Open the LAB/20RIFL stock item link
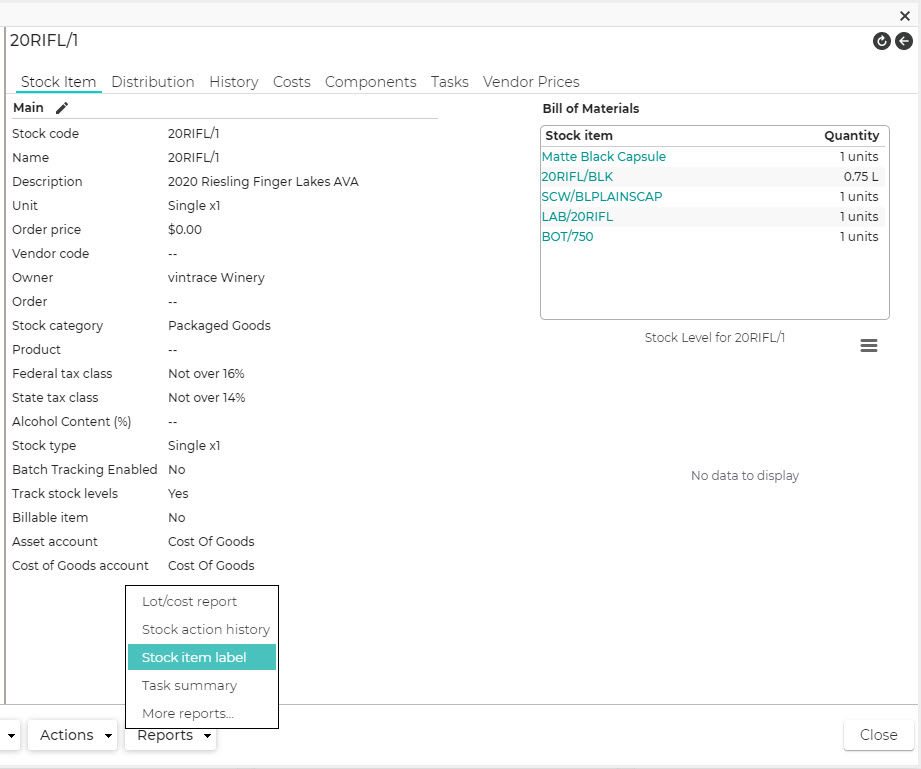Screen dimensions: 921x769 pos(577,217)
